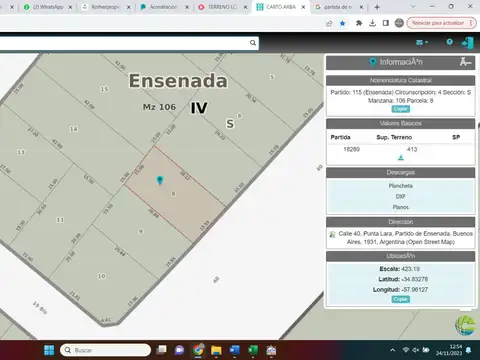This screenshot has width=480, height=360.
Task: Open the browser extensions puzzle icon
Action: tap(359, 23)
